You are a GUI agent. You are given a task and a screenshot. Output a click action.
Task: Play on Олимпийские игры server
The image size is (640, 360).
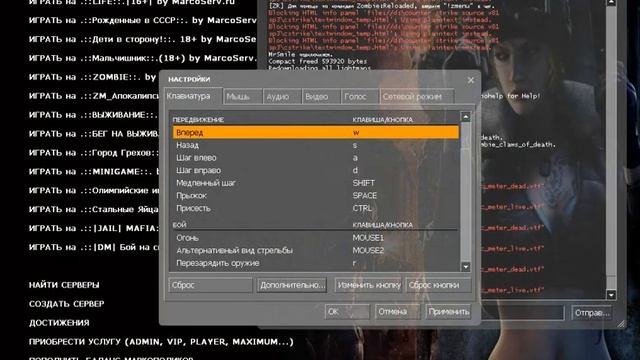click(93, 190)
